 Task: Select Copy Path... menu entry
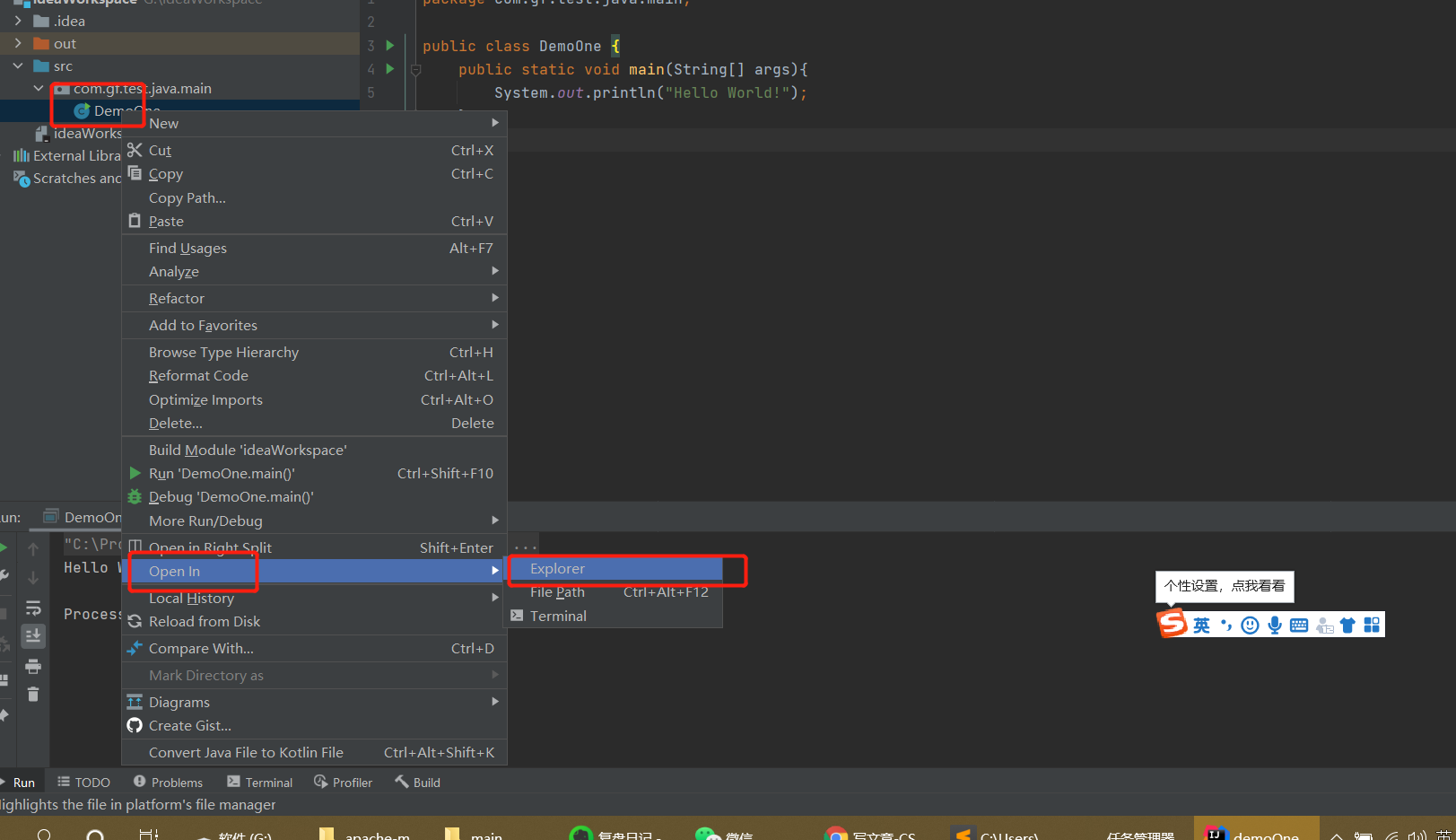[314, 197]
